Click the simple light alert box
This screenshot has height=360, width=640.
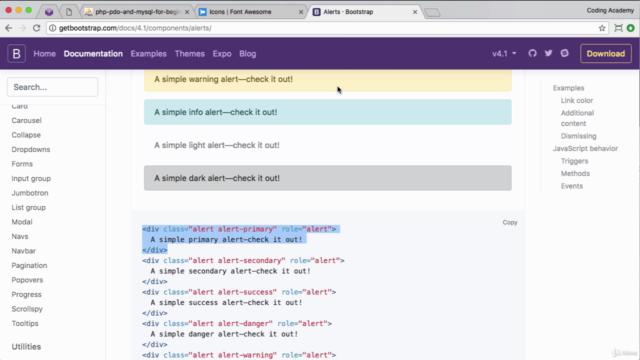[x=328, y=145]
